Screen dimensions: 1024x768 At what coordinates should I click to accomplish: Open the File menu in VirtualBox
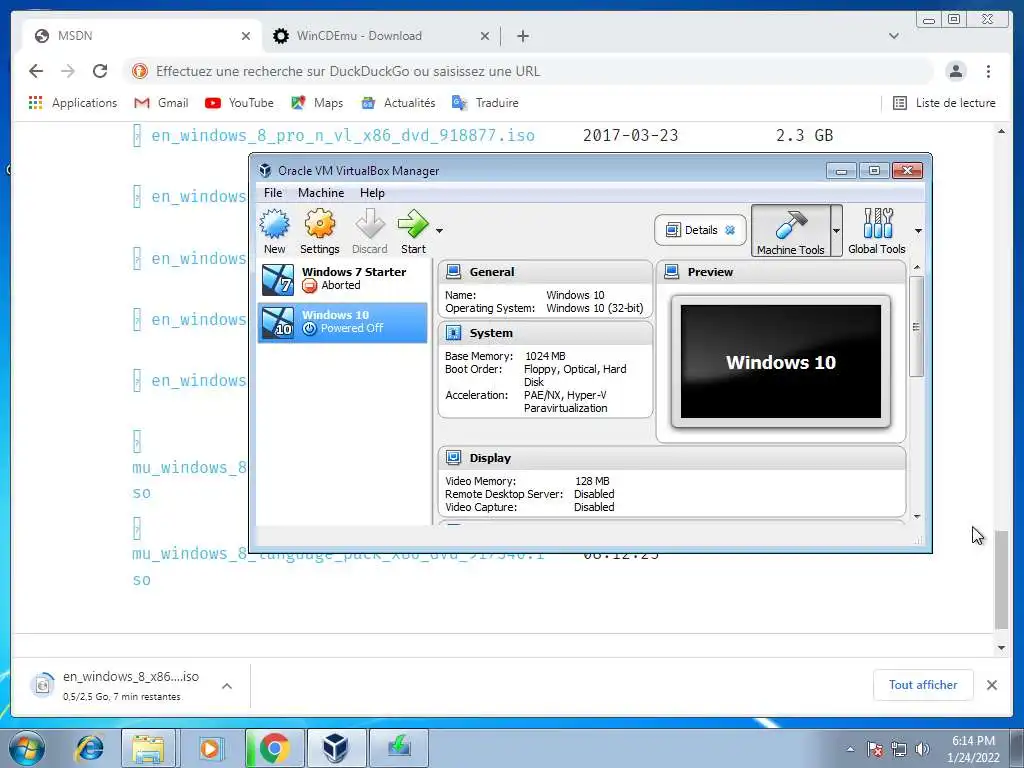273,193
